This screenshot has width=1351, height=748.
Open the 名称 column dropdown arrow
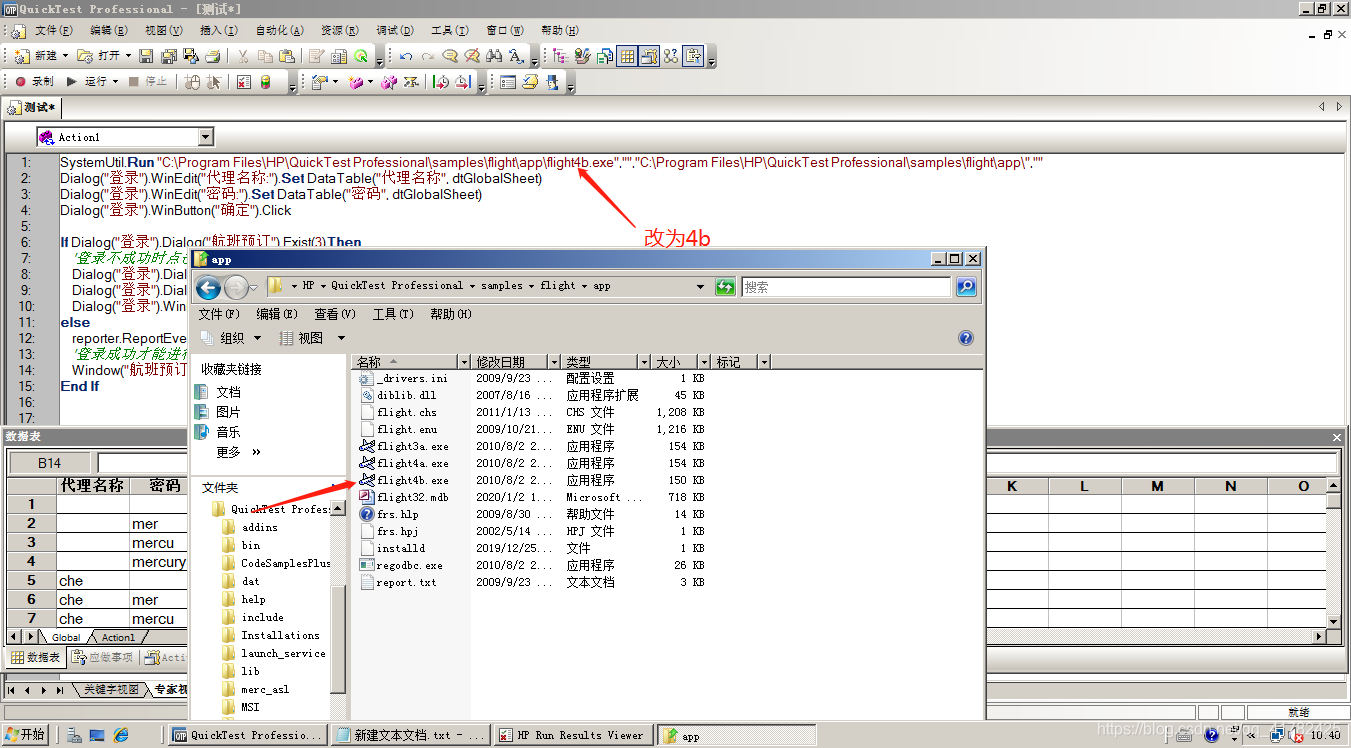[463, 361]
